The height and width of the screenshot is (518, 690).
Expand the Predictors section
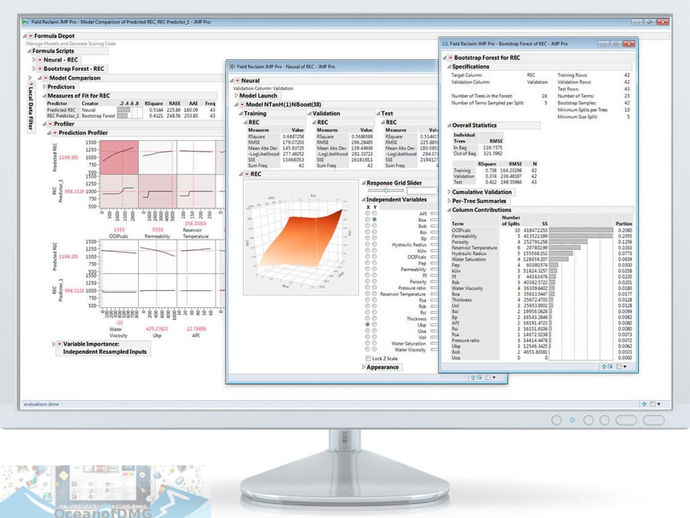(44, 87)
